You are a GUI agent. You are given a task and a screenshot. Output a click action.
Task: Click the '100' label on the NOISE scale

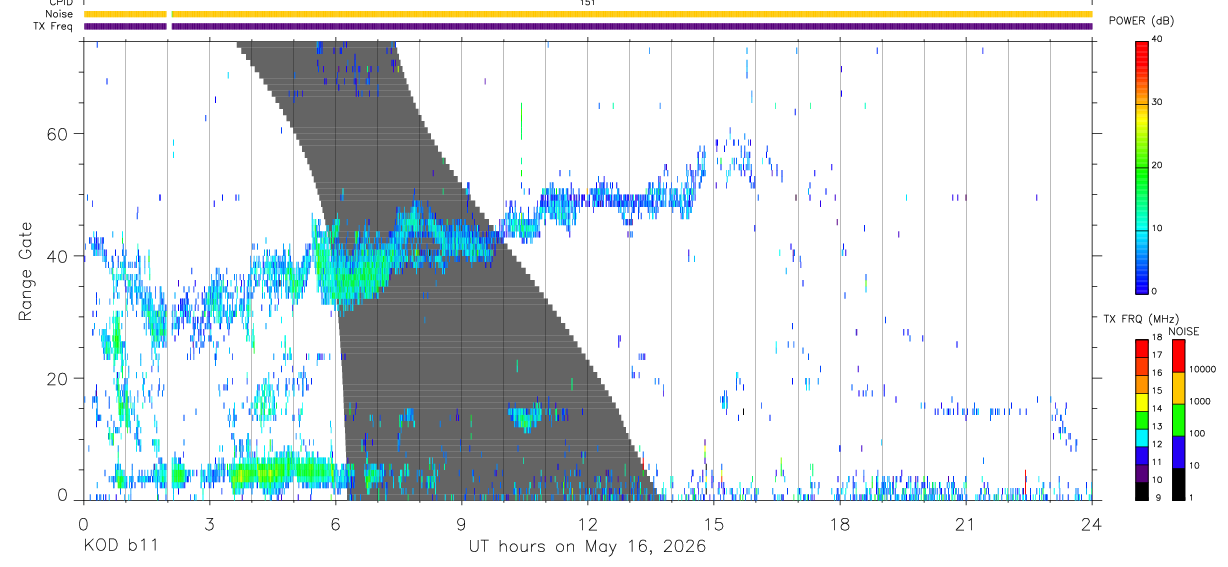[1199, 434]
